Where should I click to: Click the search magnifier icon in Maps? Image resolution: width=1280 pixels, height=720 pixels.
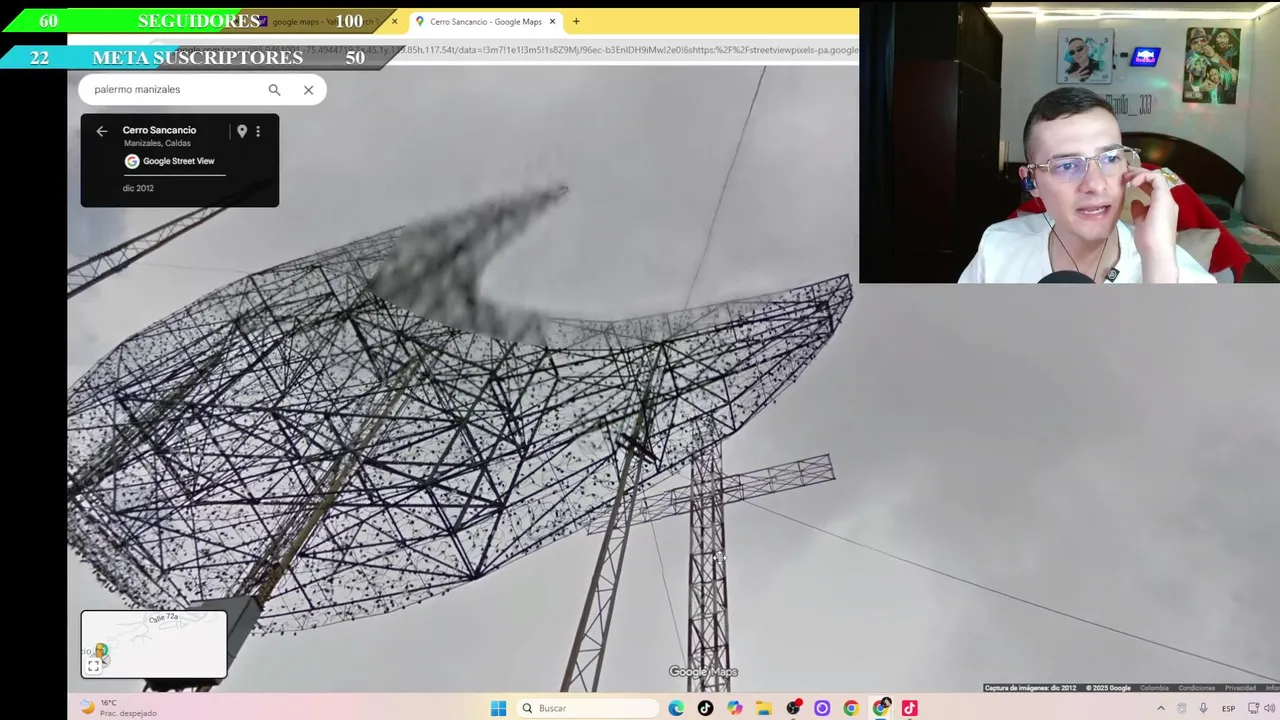[274, 90]
